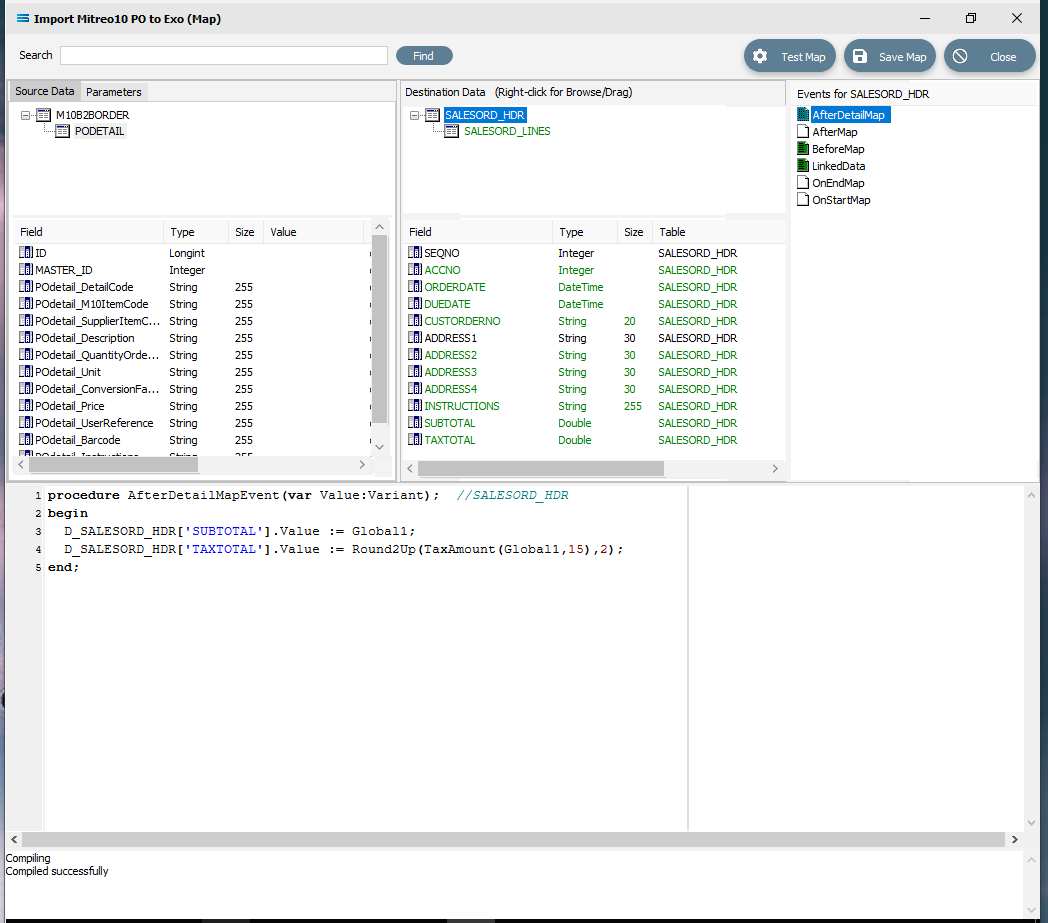This screenshot has height=923, width=1048.
Task: Click the app icon in the title bar
Action: 23,19
